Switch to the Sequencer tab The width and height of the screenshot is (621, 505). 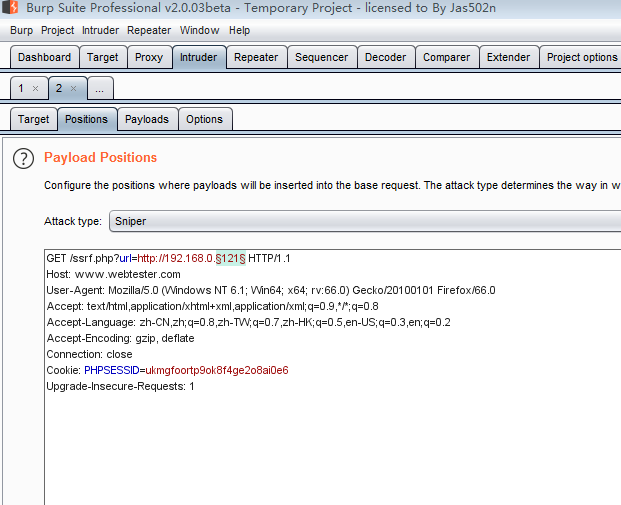[322, 57]
